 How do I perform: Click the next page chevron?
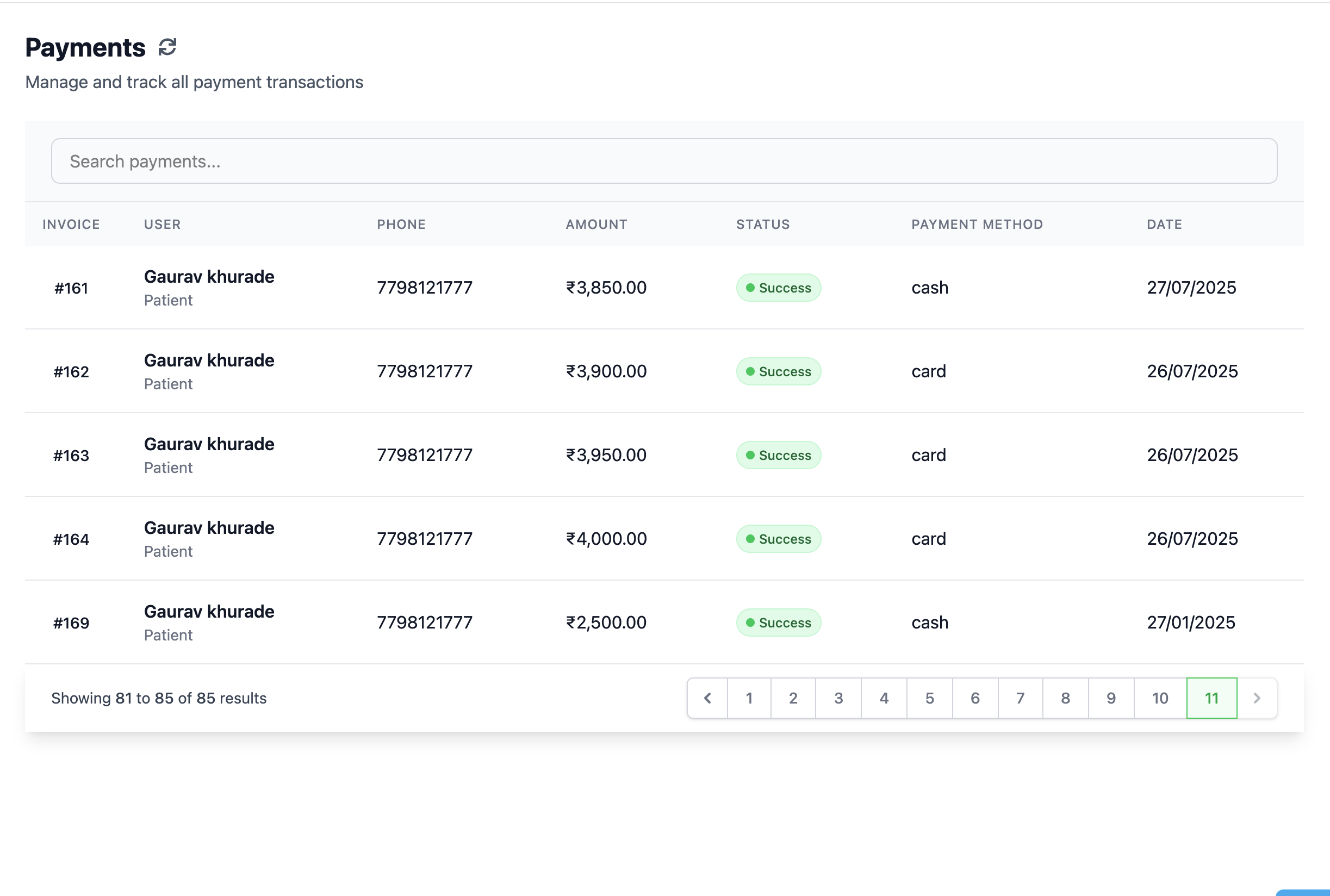[x=1256, y=698]
